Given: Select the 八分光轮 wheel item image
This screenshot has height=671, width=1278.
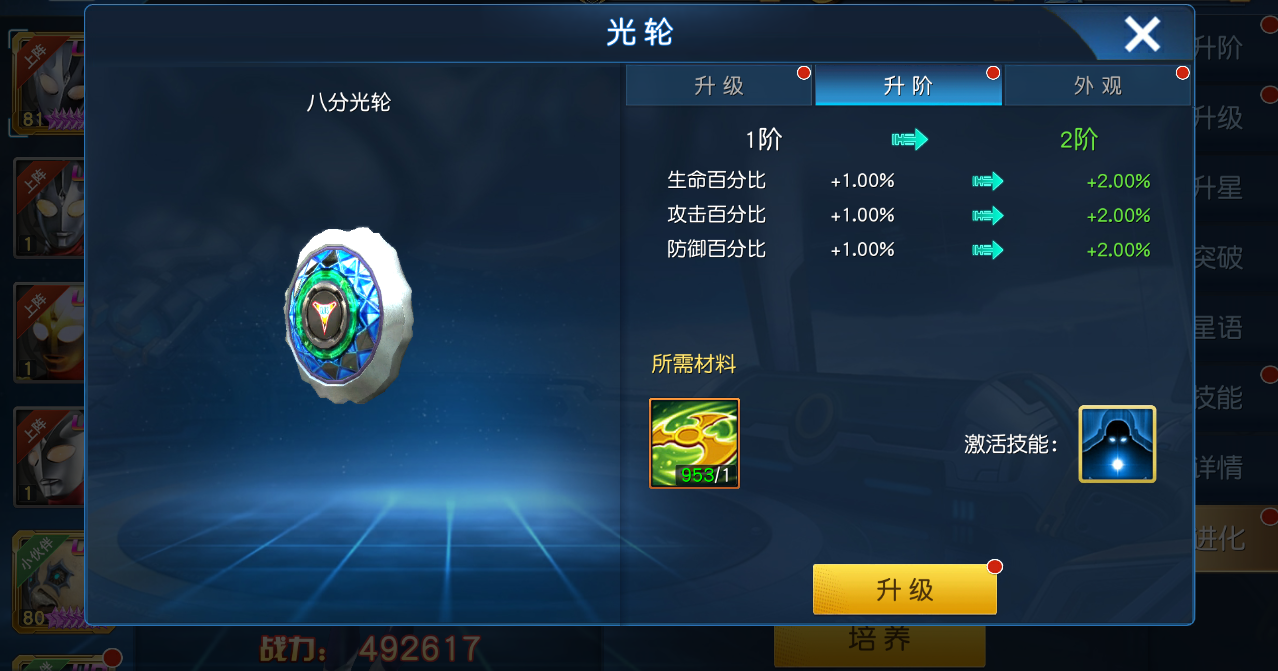Looking at the screenshot, I should pyautogui.click(x=348, y=315).
